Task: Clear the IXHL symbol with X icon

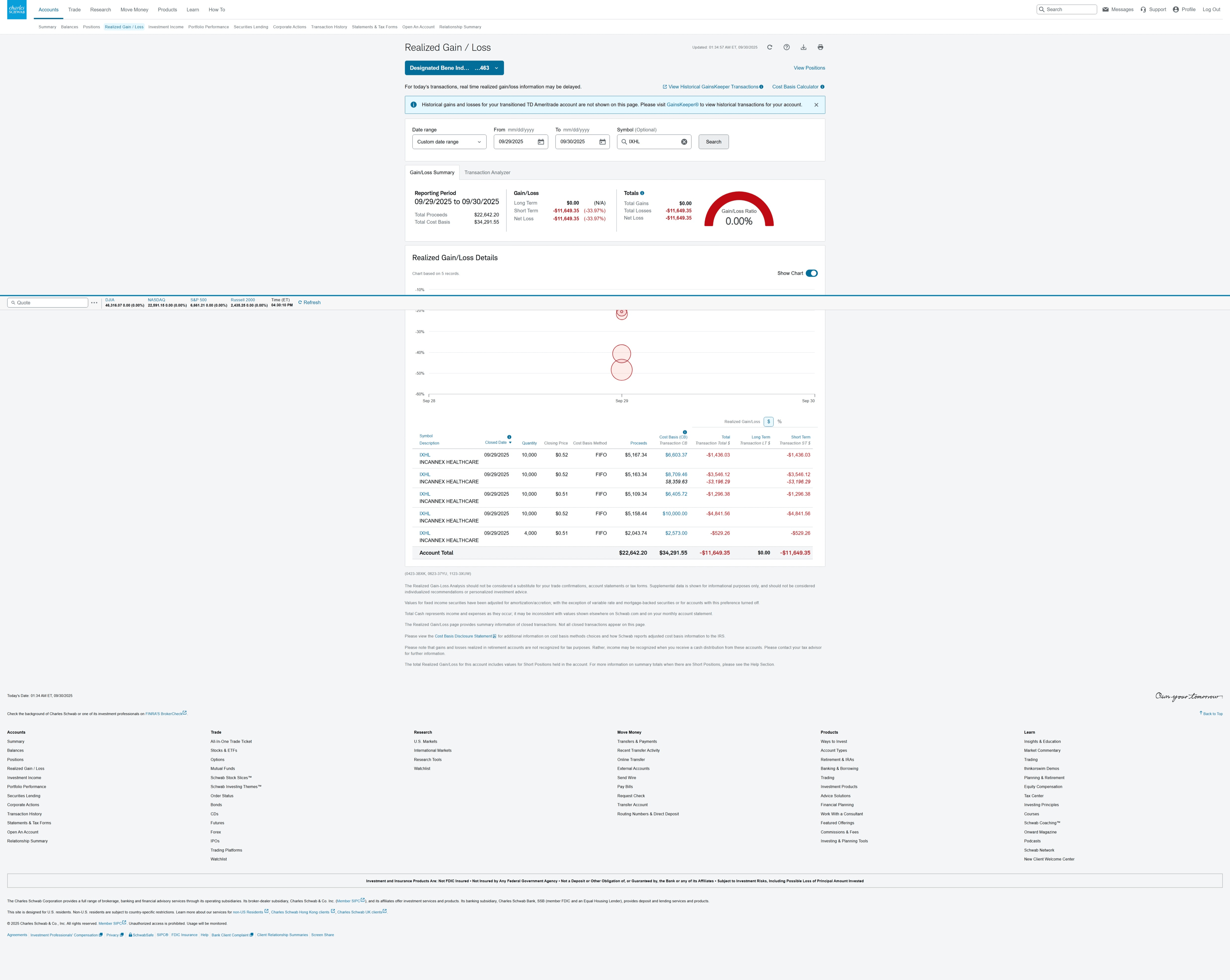Action: coord(684,142)
